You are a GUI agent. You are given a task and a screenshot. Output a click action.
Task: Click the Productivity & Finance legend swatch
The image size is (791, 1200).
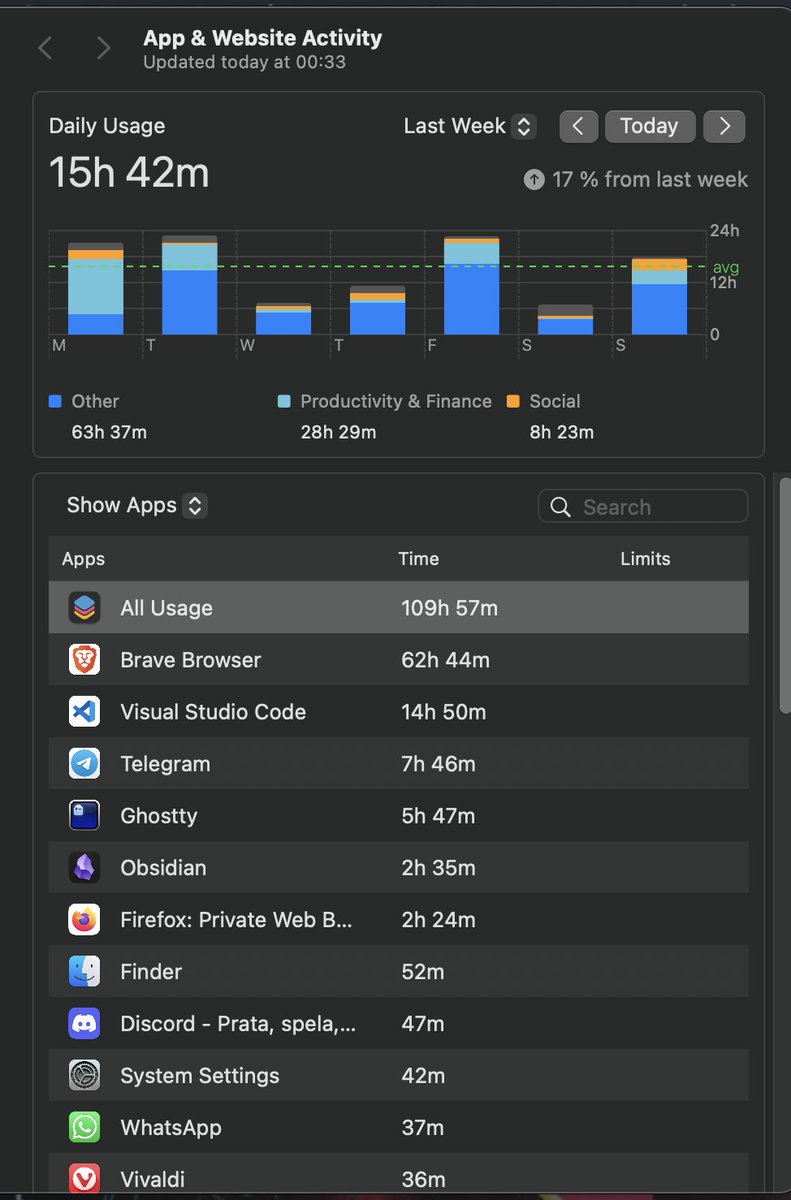pyautogui.click(x=284, y=401)
